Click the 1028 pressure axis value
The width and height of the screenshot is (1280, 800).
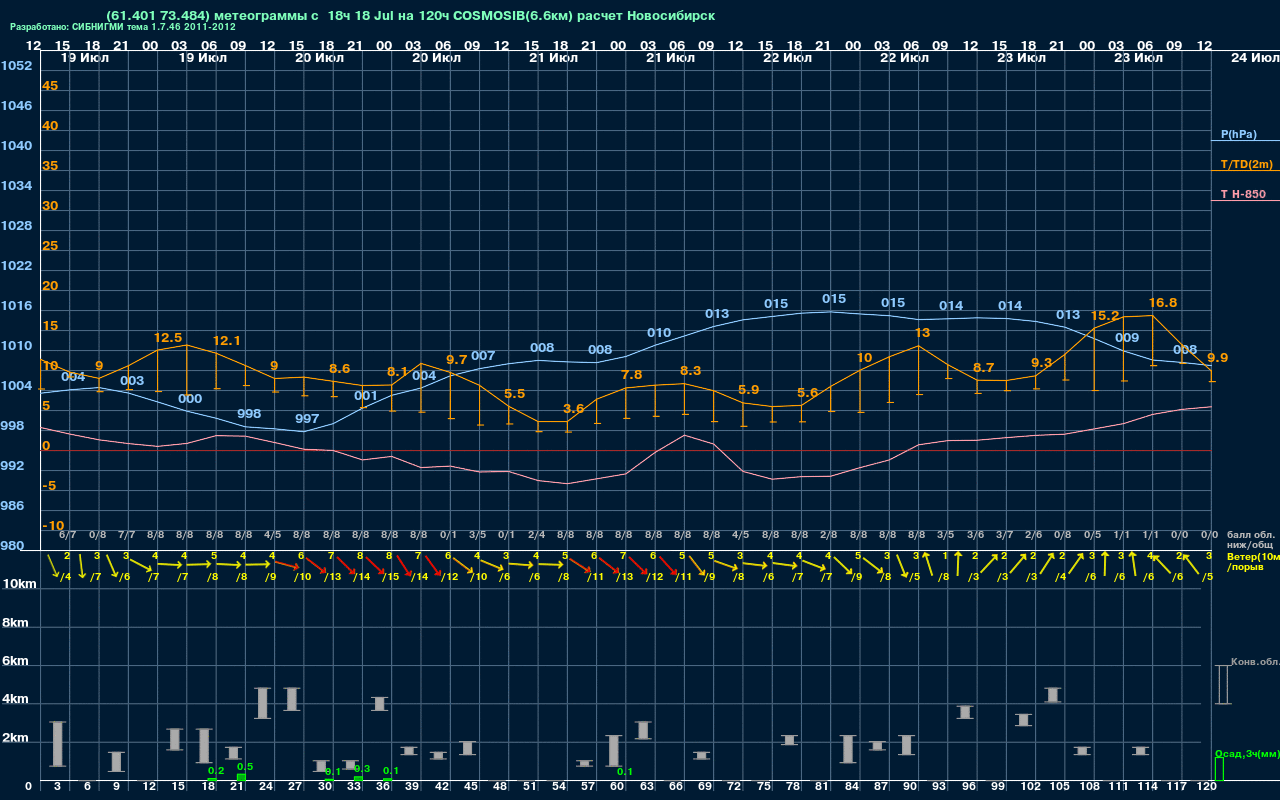pos(16,226)
